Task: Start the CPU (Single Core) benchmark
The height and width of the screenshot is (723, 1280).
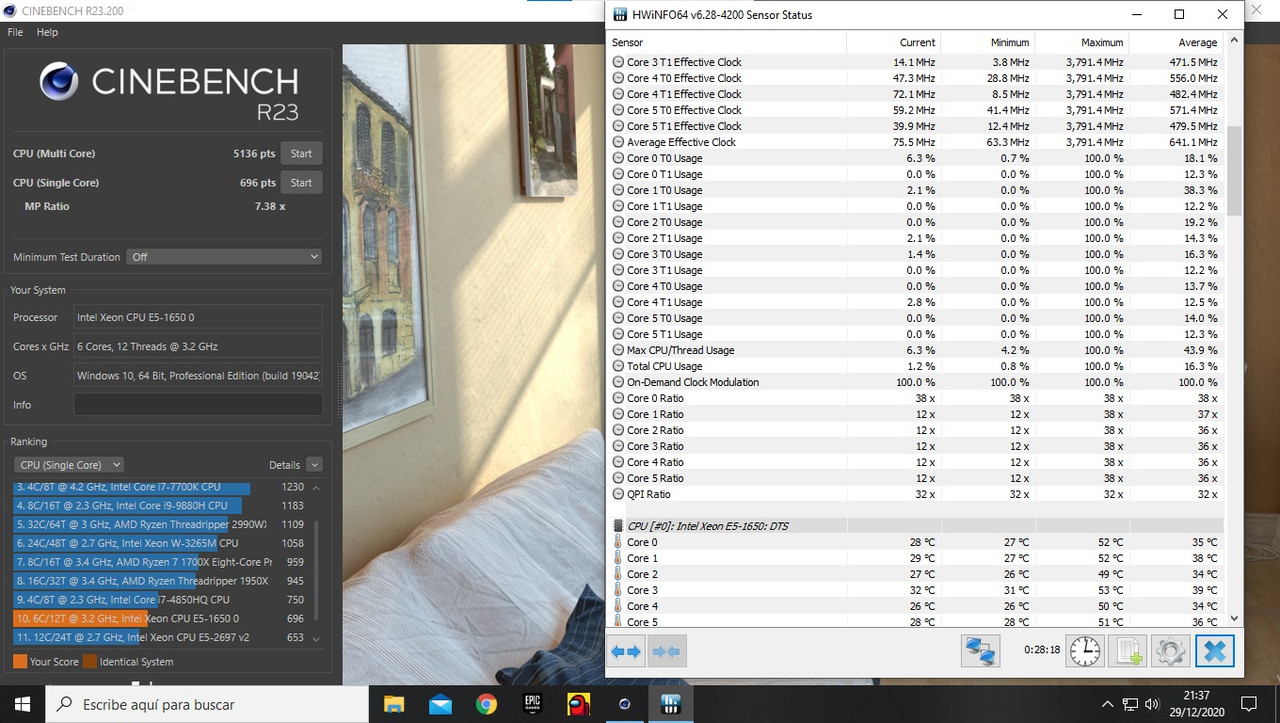Action: (x=301, y=183)
